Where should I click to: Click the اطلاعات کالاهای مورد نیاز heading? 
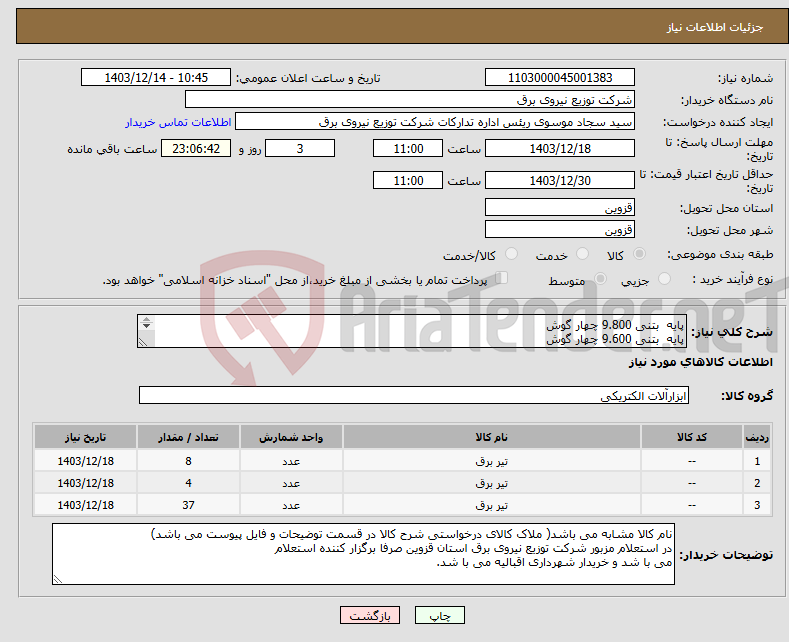tap(700, 362)
